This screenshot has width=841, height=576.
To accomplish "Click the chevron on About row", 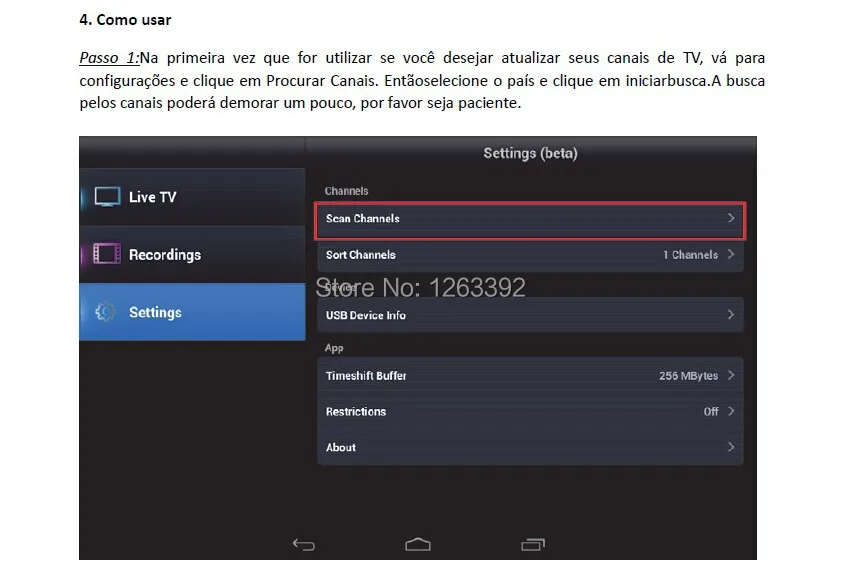I will click(731, 446).
